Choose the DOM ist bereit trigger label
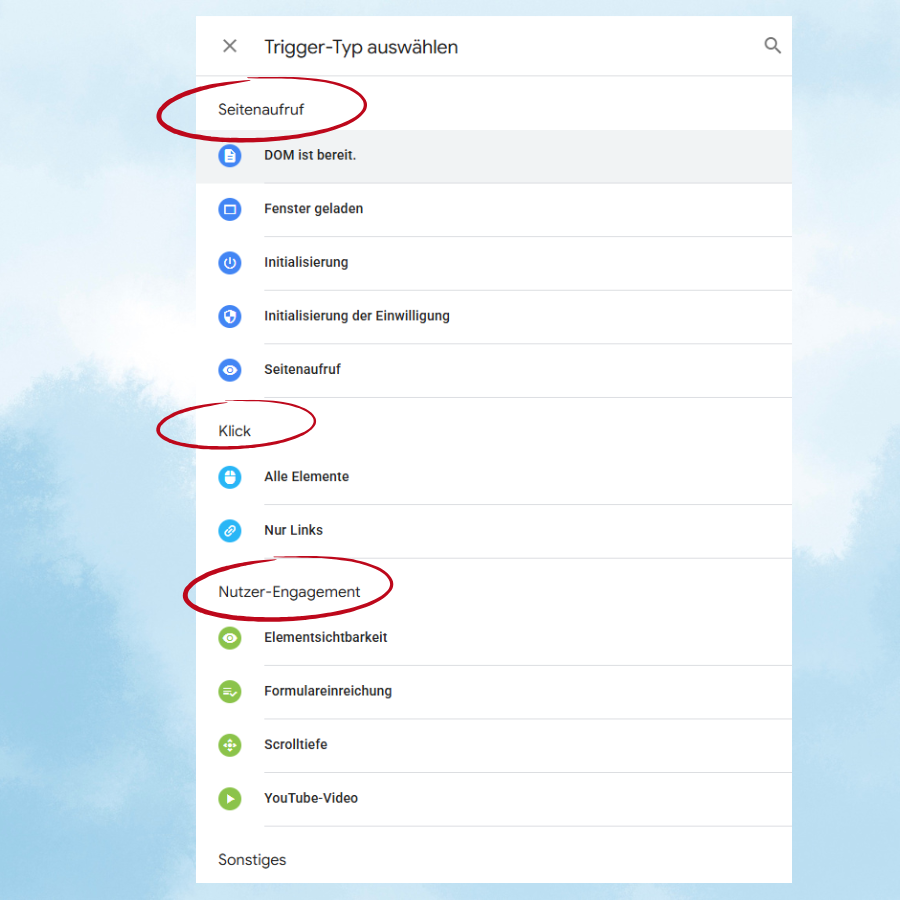 (x=310, y=156)
